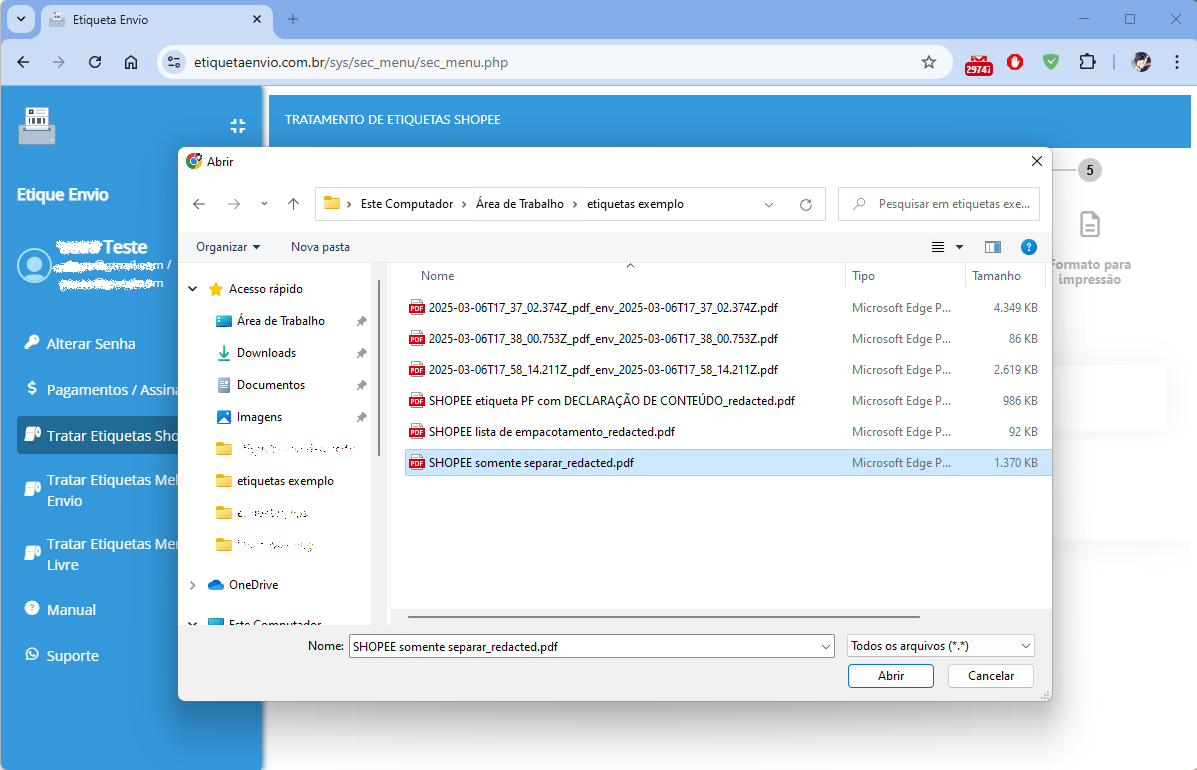Go up one folder level

click(x=293, y=204)
